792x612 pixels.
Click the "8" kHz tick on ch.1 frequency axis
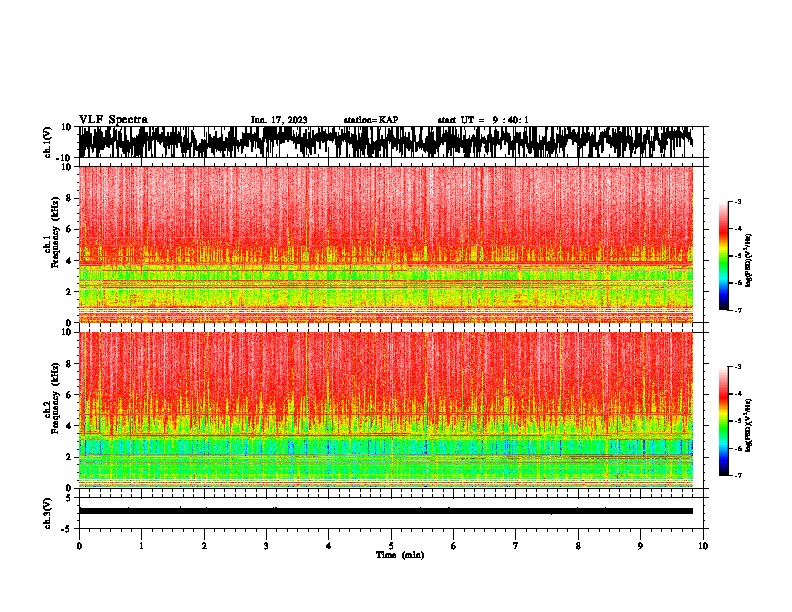70,198
